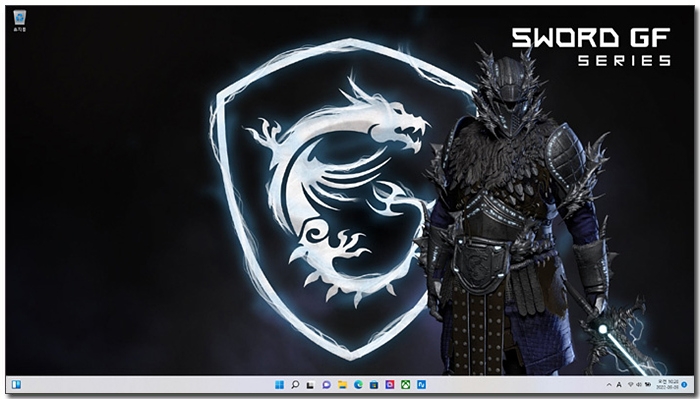Image resolution: width=700 pixels, height=399 pixels.
Task: Expand hidden system tray icons chevron
Action: pyautogui.click(x=609, y=385)
